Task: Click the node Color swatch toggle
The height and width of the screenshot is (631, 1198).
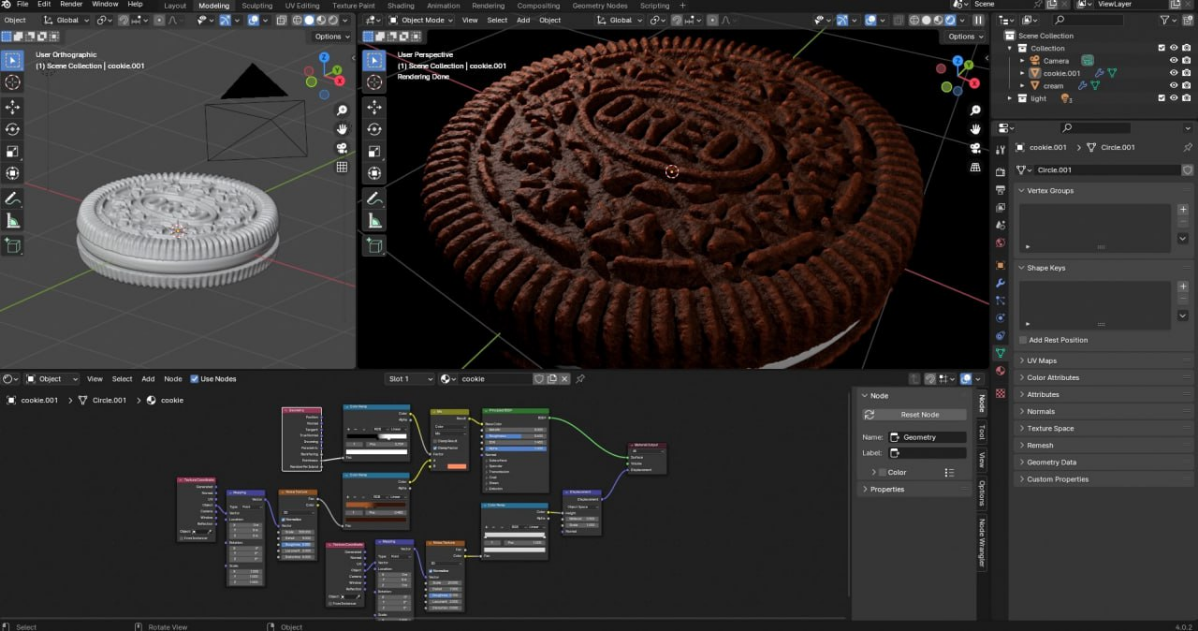Action: pyautogui.click(x=882, y=473)
